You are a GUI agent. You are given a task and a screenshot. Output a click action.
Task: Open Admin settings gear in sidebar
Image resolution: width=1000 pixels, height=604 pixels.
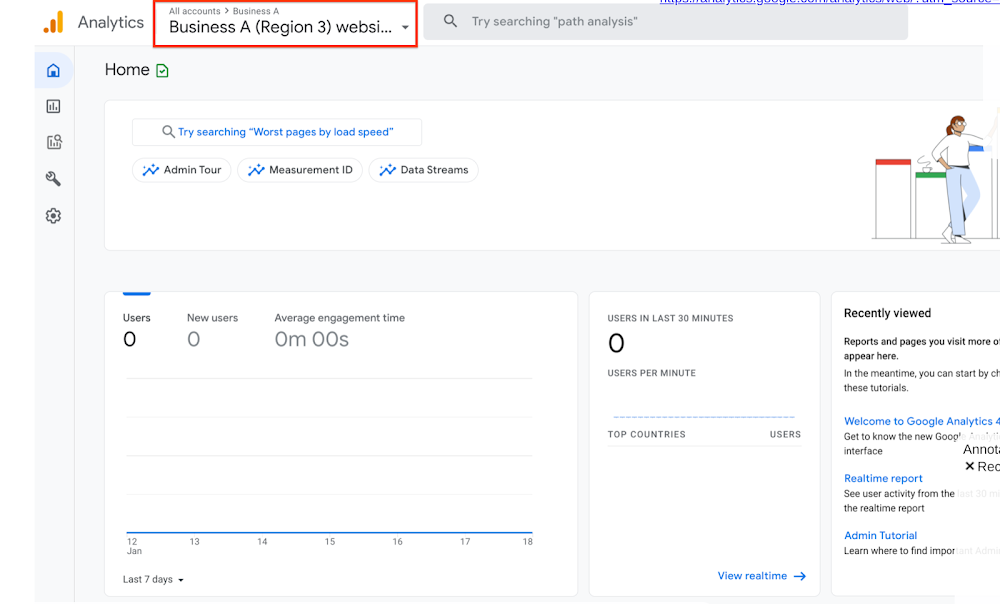pos(53,215)
